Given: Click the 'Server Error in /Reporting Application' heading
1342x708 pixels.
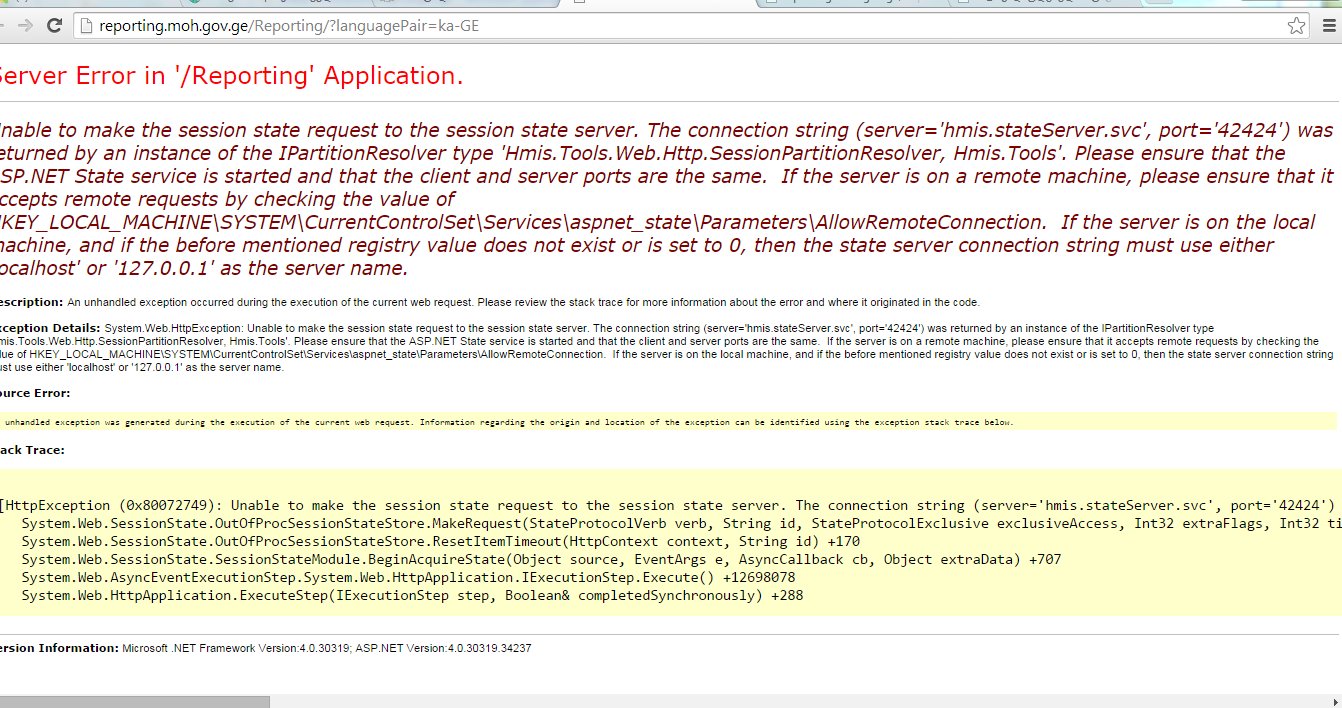Looking at the screenshot, I should point(230,76).
